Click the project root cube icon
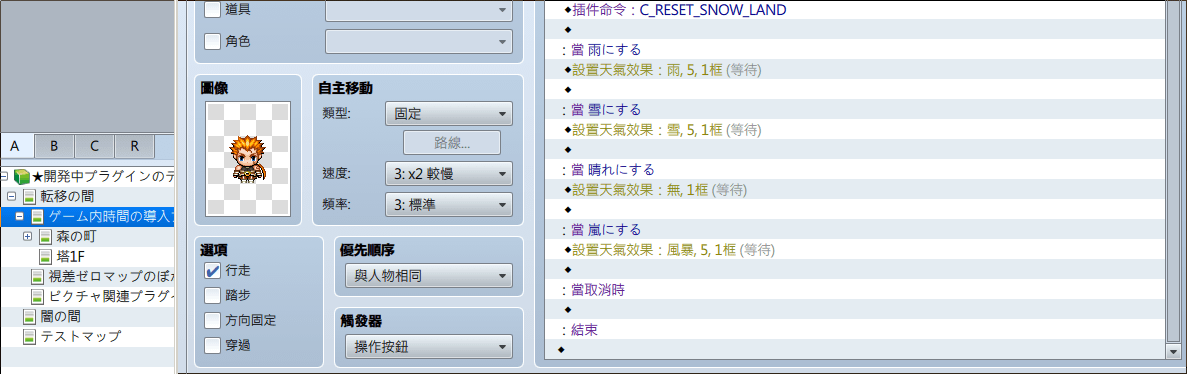Viewport: 1187px width, 374px height. (x=21, y=176)
